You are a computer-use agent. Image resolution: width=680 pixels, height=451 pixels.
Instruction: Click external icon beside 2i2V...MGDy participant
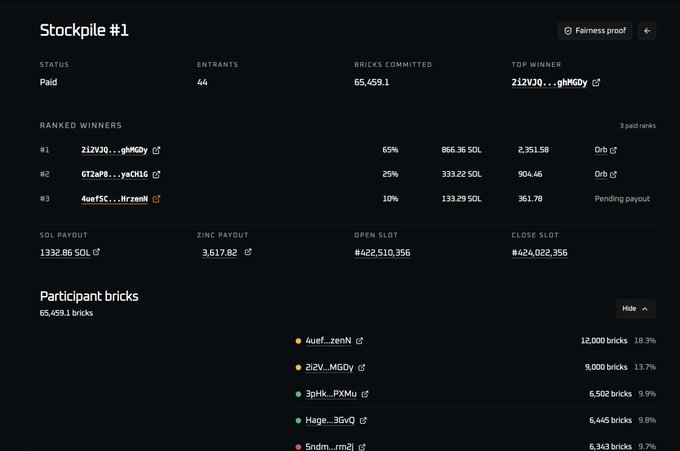pos(362,367)
